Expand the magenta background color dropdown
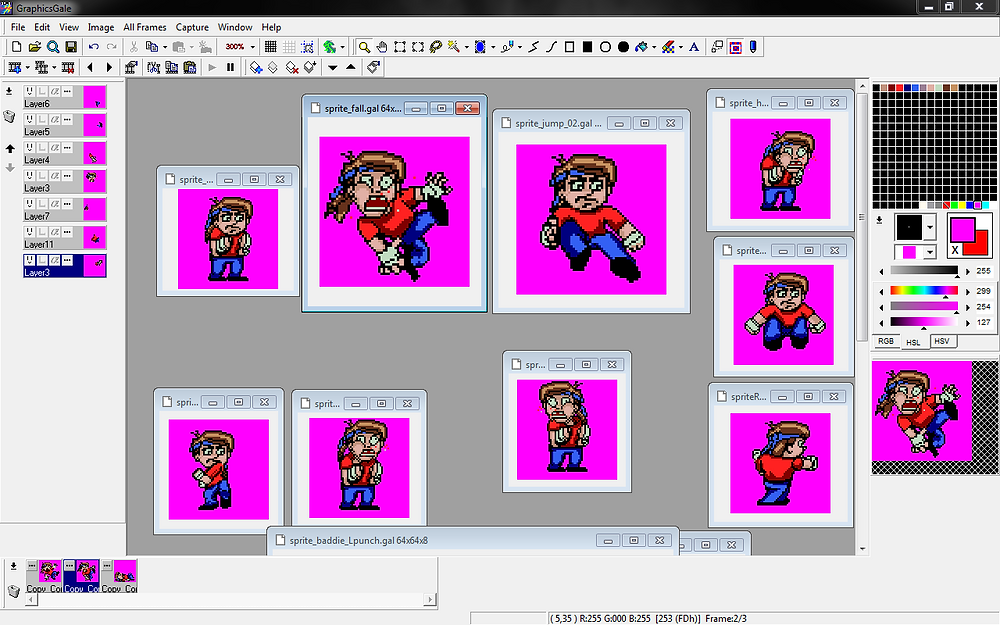The image size is (1000, 625). [930, 252]
